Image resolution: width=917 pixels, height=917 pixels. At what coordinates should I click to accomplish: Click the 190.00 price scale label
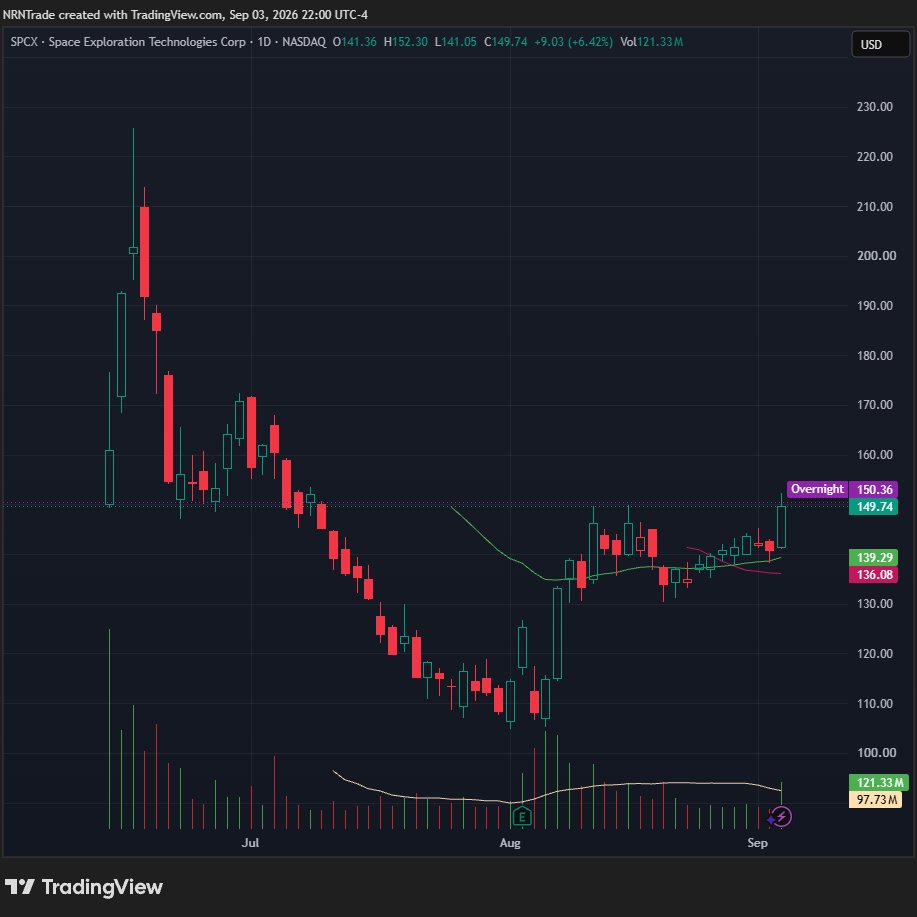coord(874,305)
